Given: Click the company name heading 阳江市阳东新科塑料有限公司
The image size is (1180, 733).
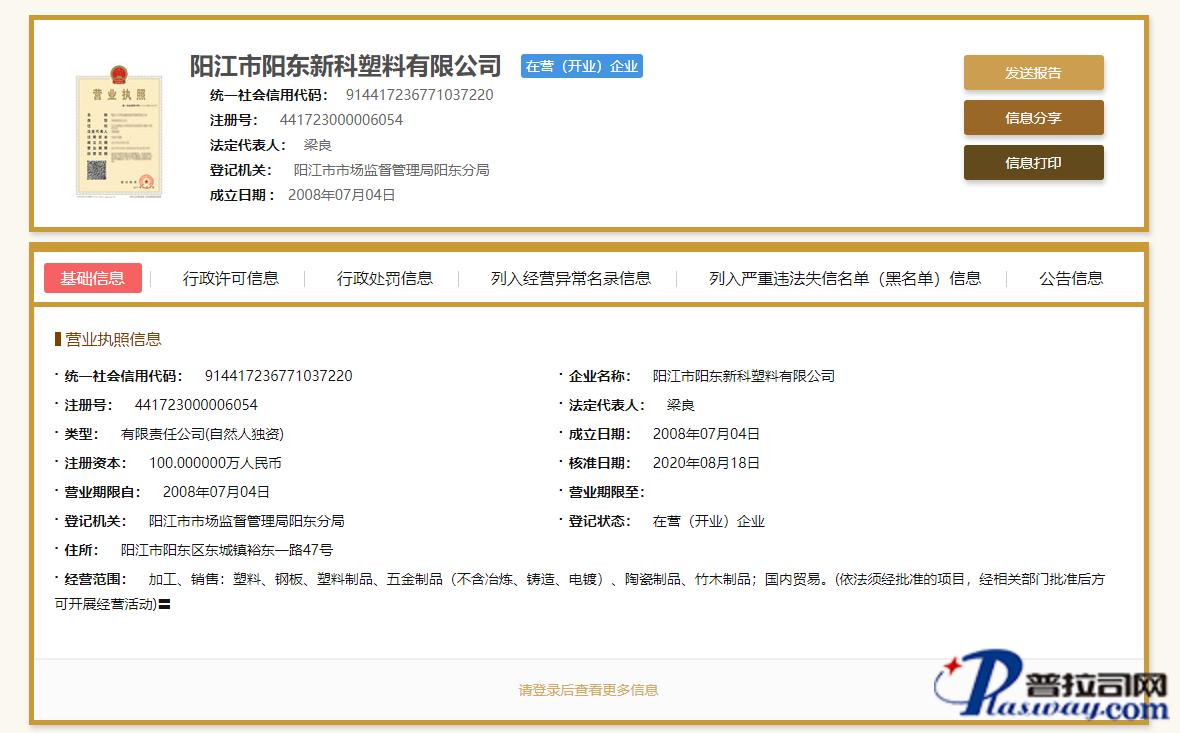Looking at the screenshot, I should point(345,66).
